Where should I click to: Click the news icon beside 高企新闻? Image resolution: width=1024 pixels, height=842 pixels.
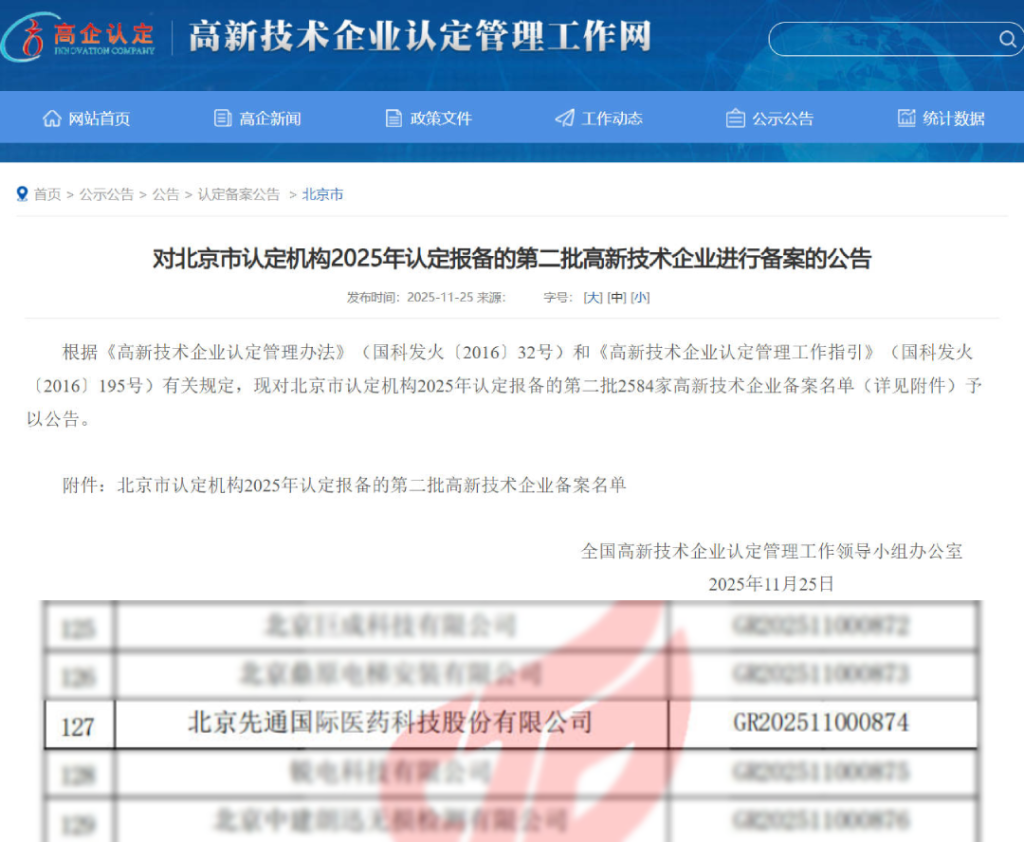[223, 118]
